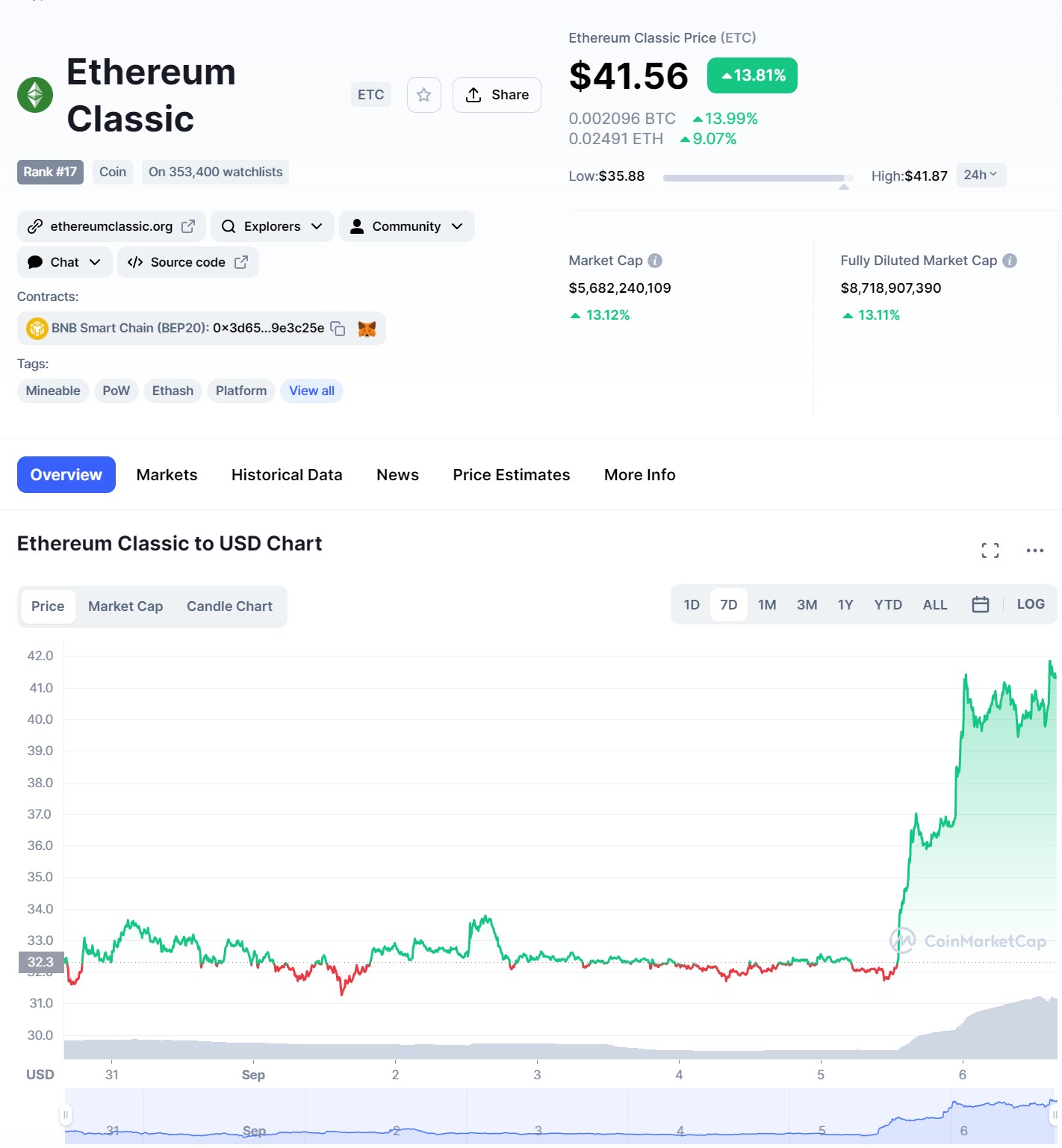Switch chart to Market Cap view
The image size is (1062, 1148).
coord(125,606)
